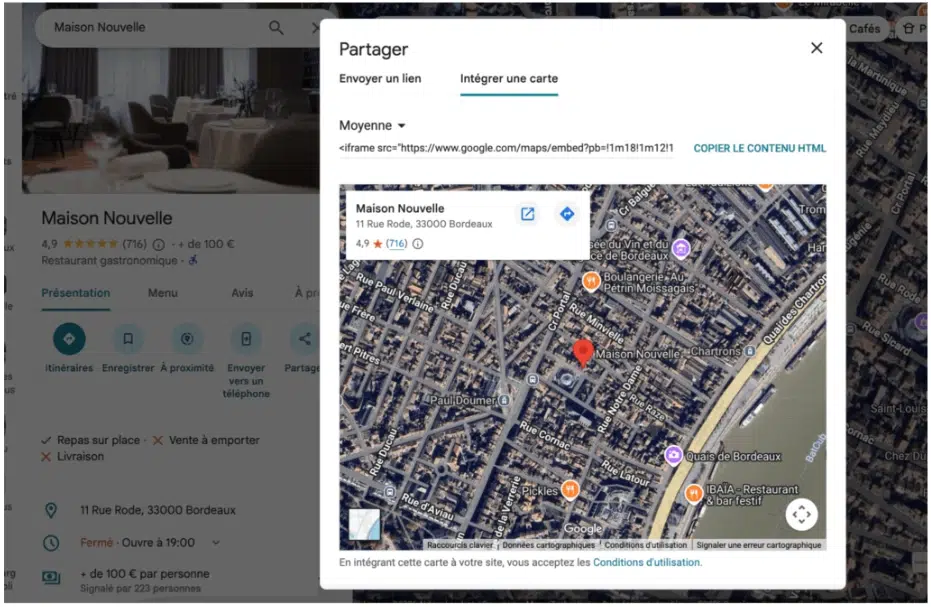
Task: Click the price banknote icon
Action: pyautogui.click(x=51, y=577)
